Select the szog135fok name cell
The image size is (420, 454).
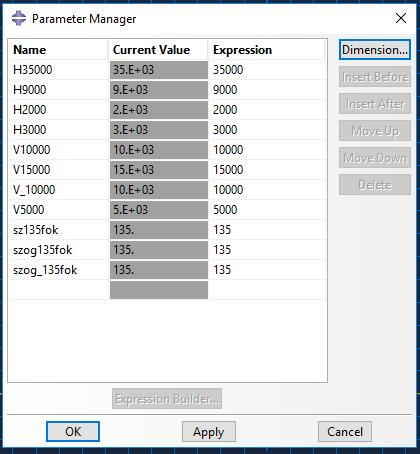point(59,250)
